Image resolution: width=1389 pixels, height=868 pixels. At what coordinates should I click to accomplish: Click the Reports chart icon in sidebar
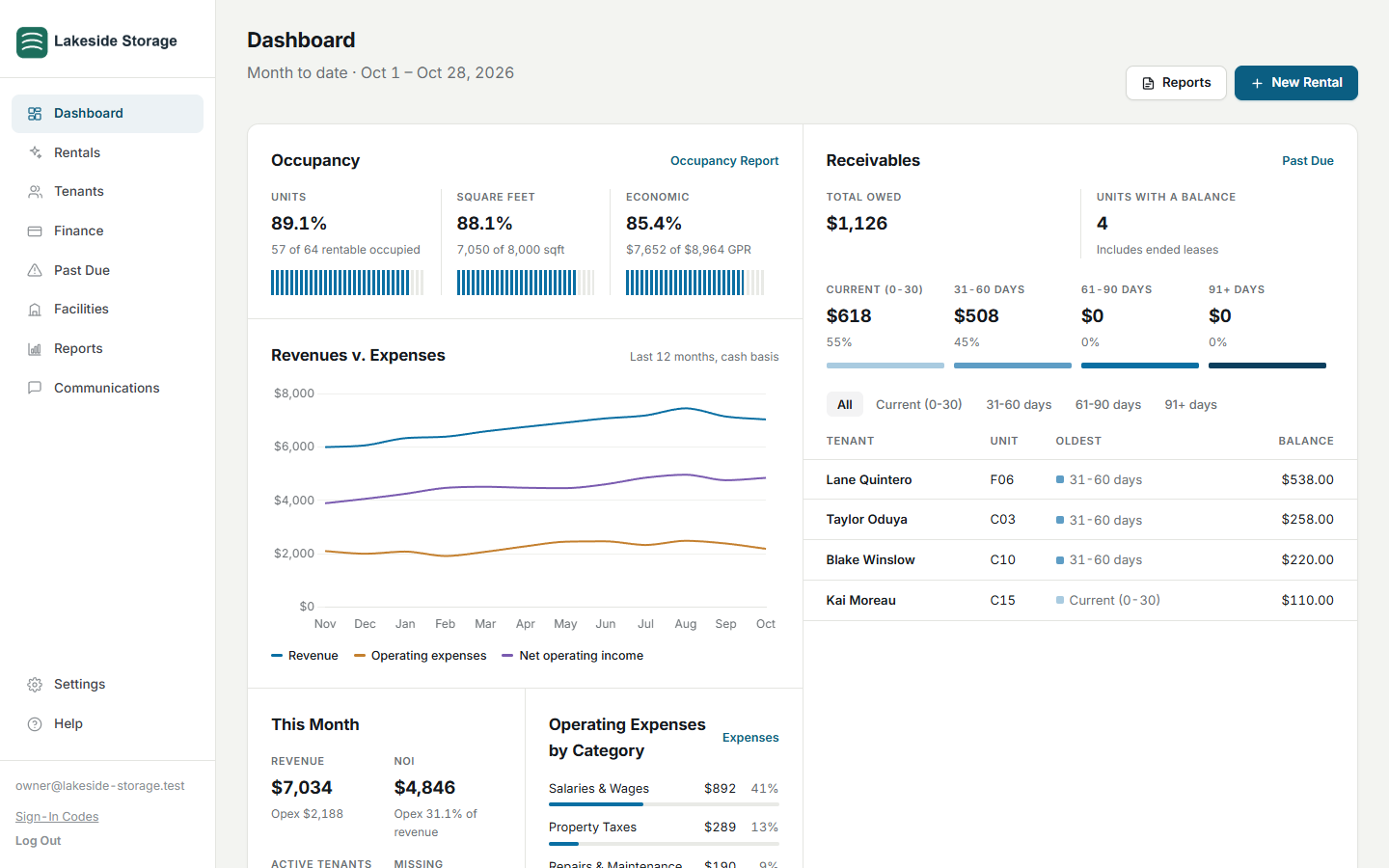(x=35, y=349)
